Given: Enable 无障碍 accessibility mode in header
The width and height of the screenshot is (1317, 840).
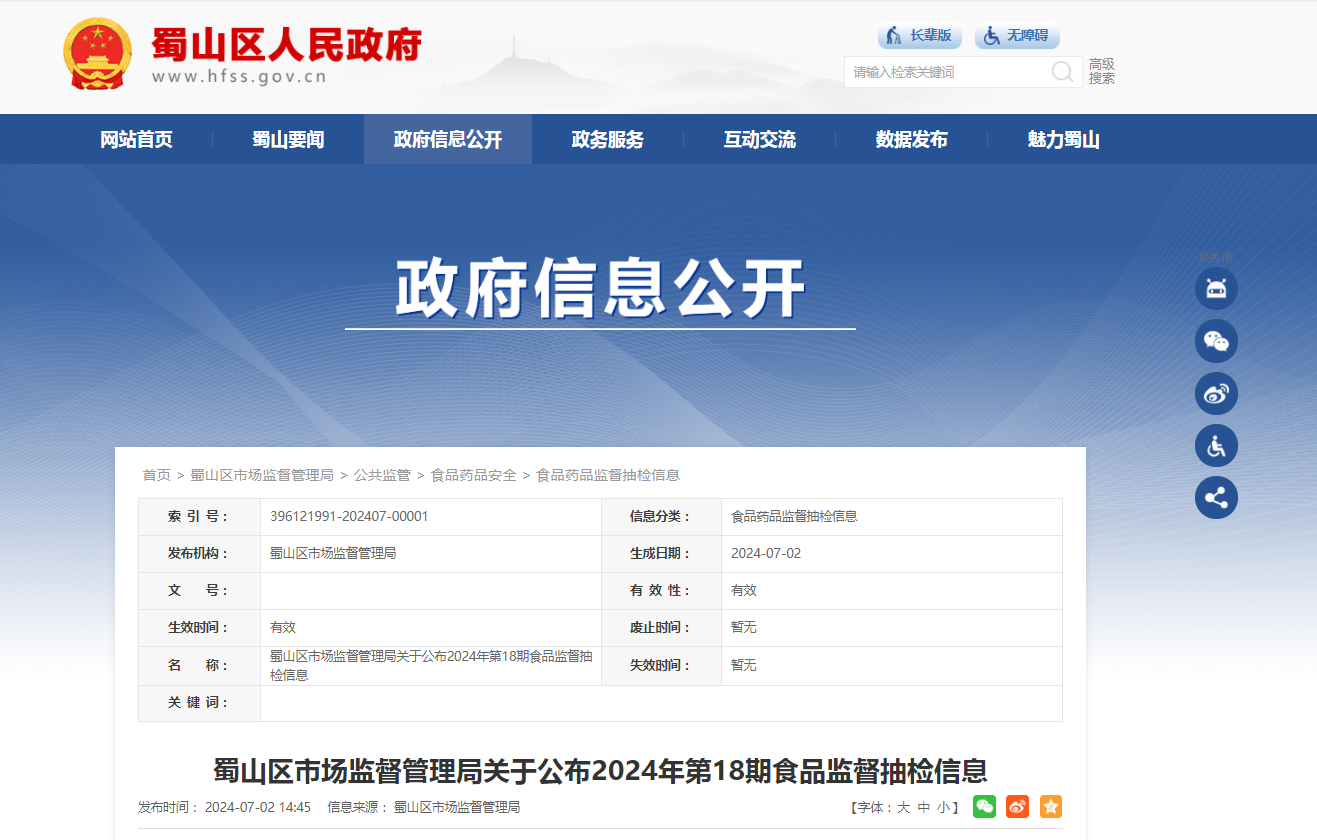Looking at the screenshot, I should pos(1017,36).
